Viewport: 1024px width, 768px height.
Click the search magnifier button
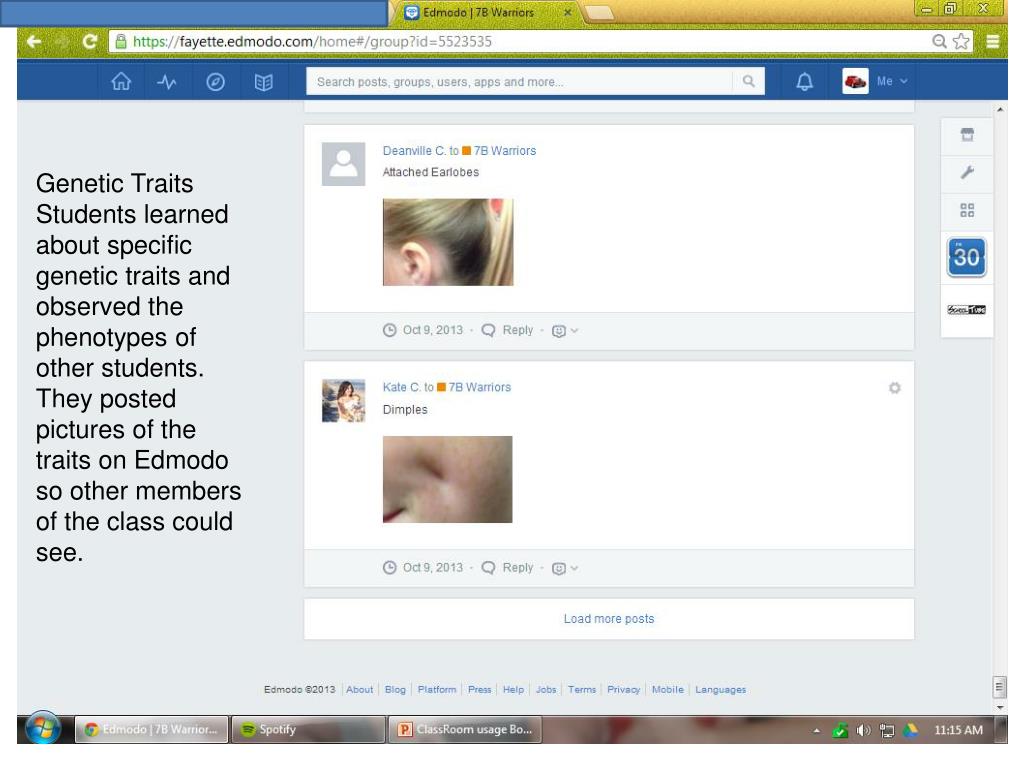coord(748,81)
